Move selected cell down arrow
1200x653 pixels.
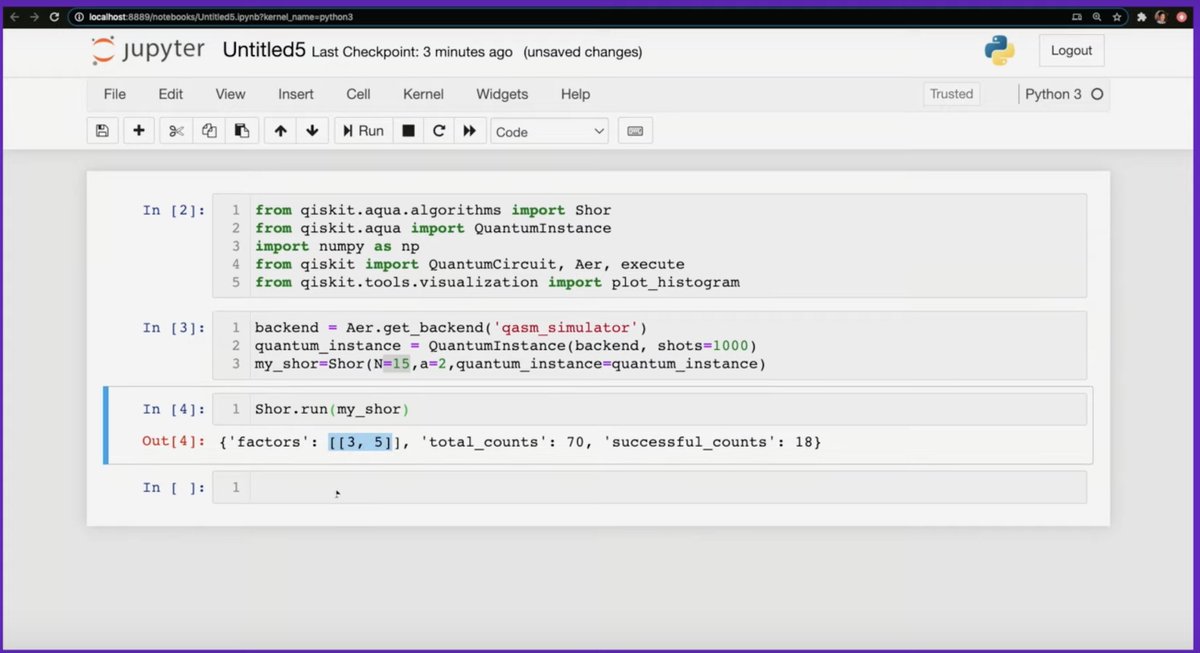312,131
